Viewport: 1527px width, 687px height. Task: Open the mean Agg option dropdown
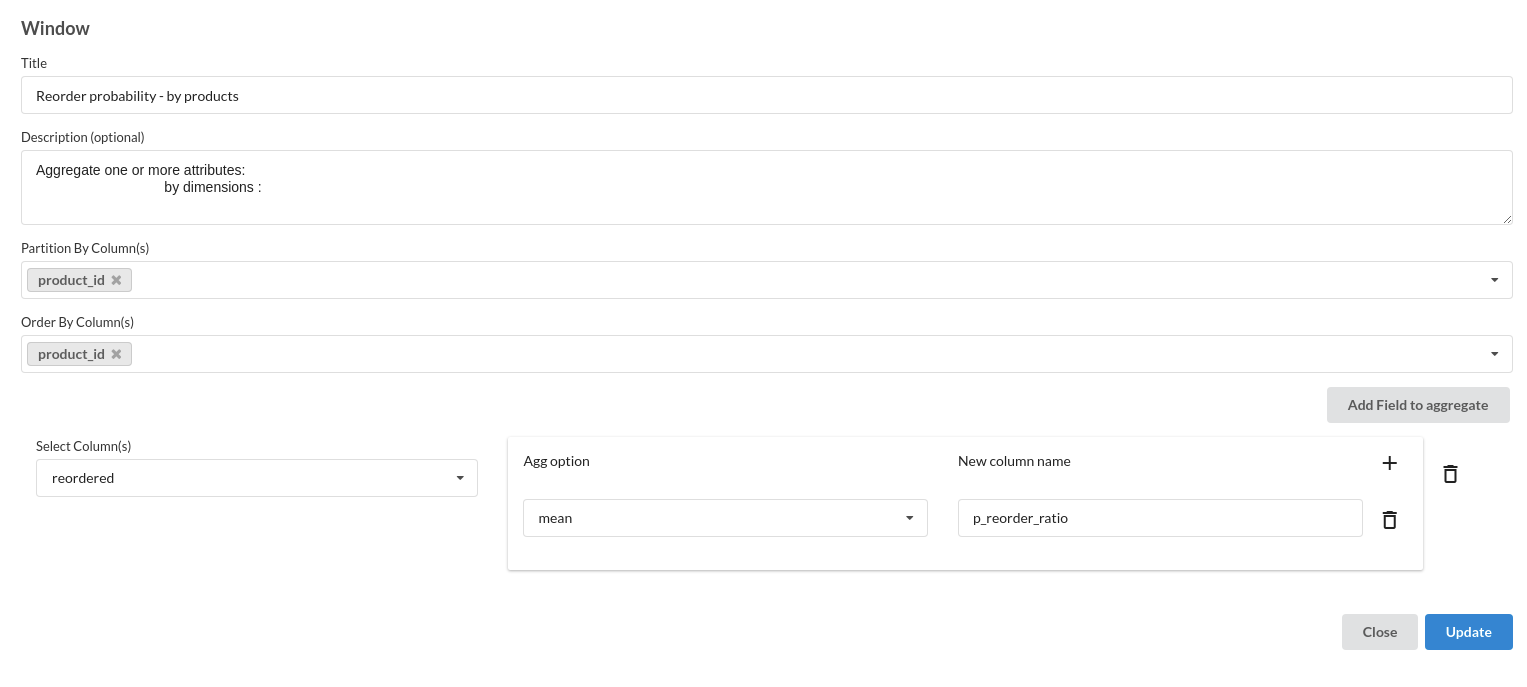(725, 518)
